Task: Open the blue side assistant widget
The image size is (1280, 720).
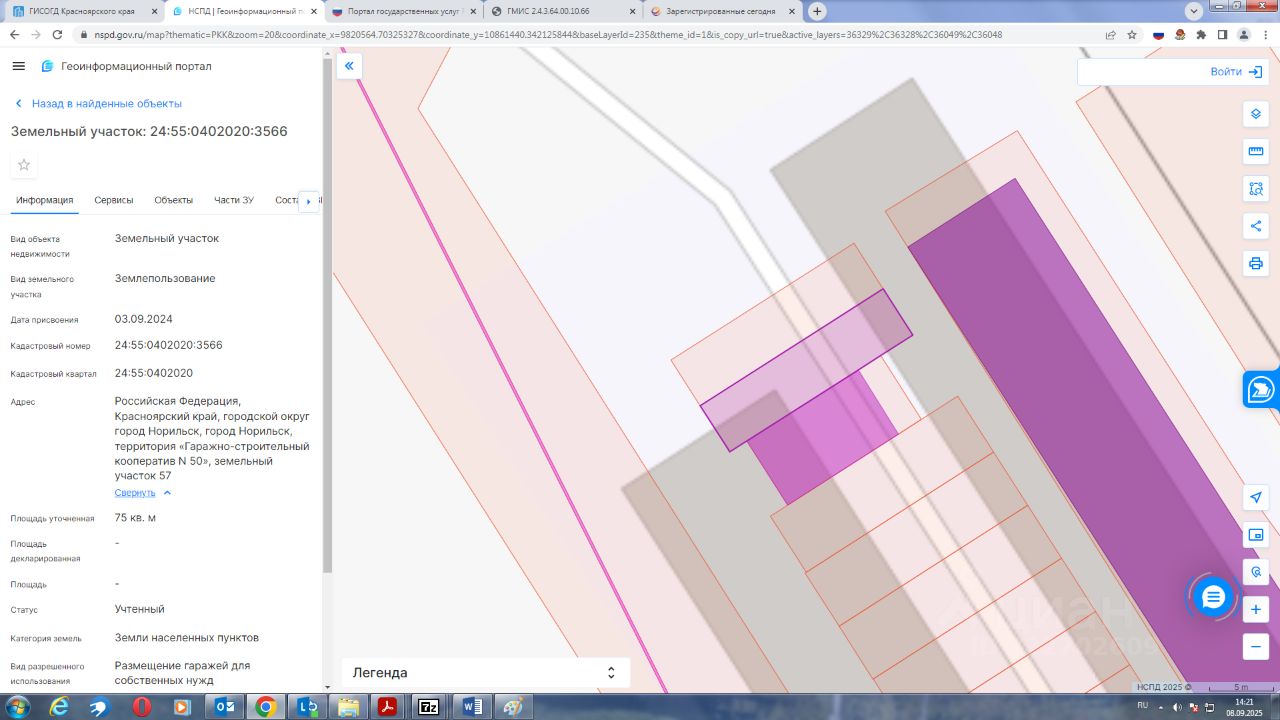Action: tap(1262, 389)
